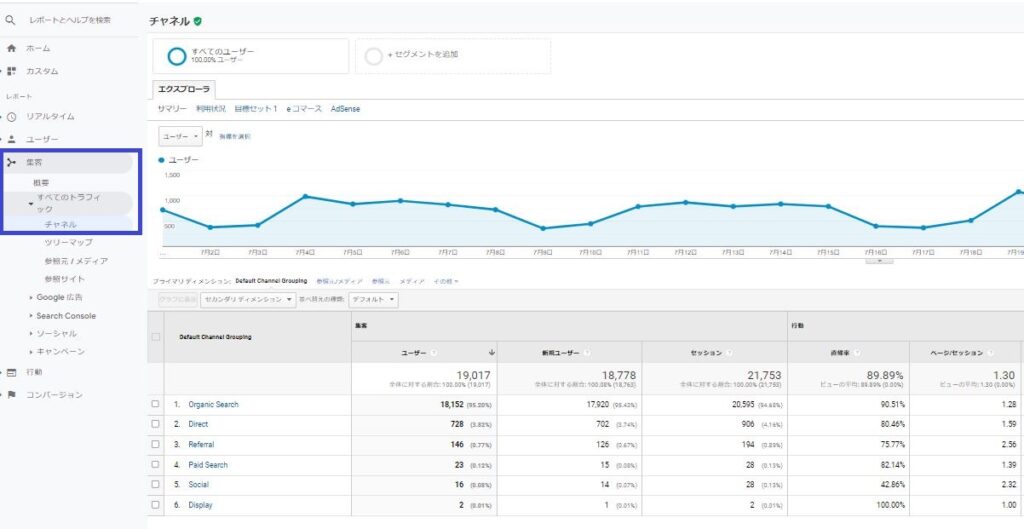Click in the reports and help search field
This screenshot has height=529, width=1024.
click(x=70, y=20)
